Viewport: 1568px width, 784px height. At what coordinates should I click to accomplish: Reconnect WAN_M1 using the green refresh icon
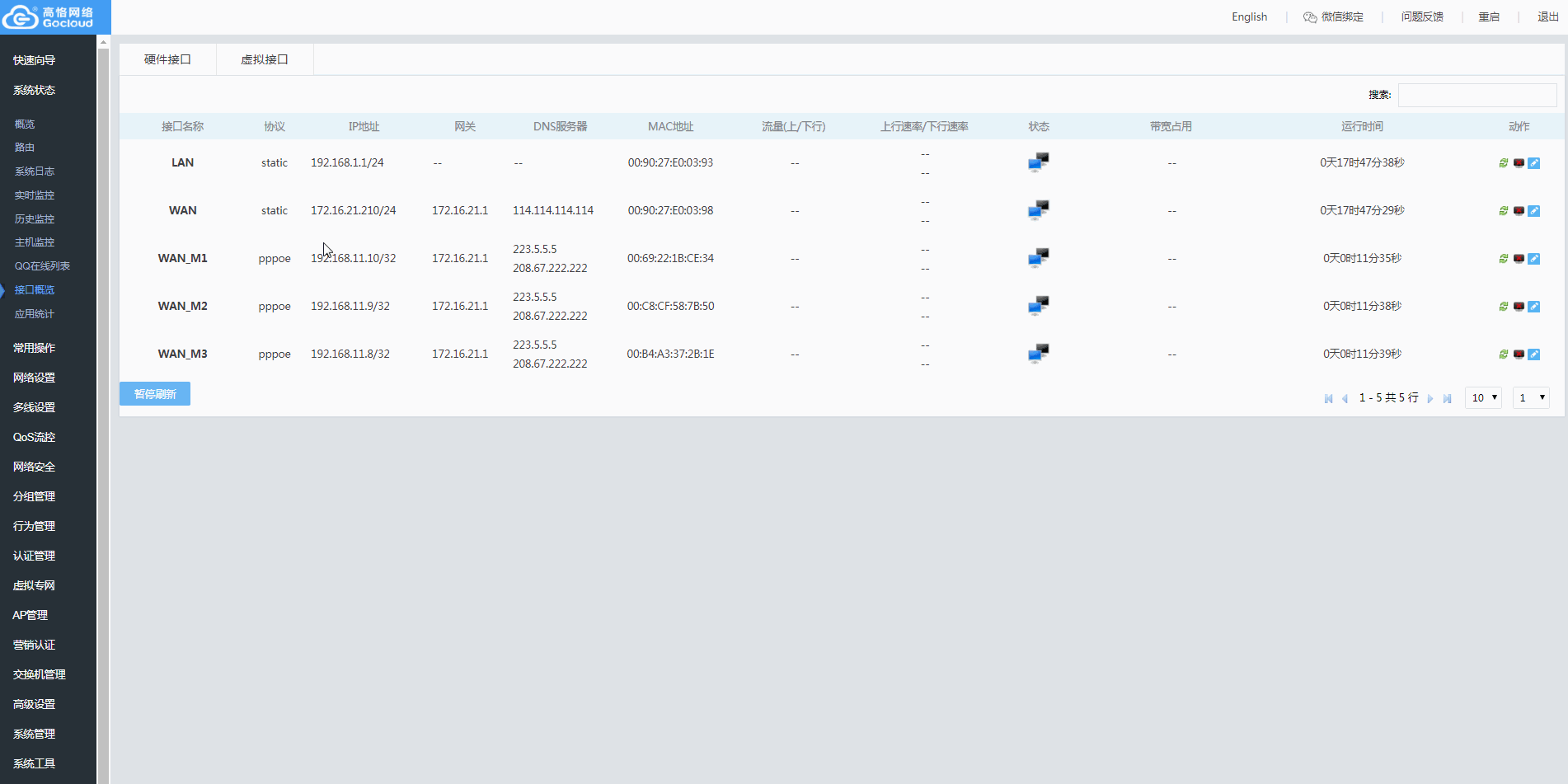pos(1504,259)
